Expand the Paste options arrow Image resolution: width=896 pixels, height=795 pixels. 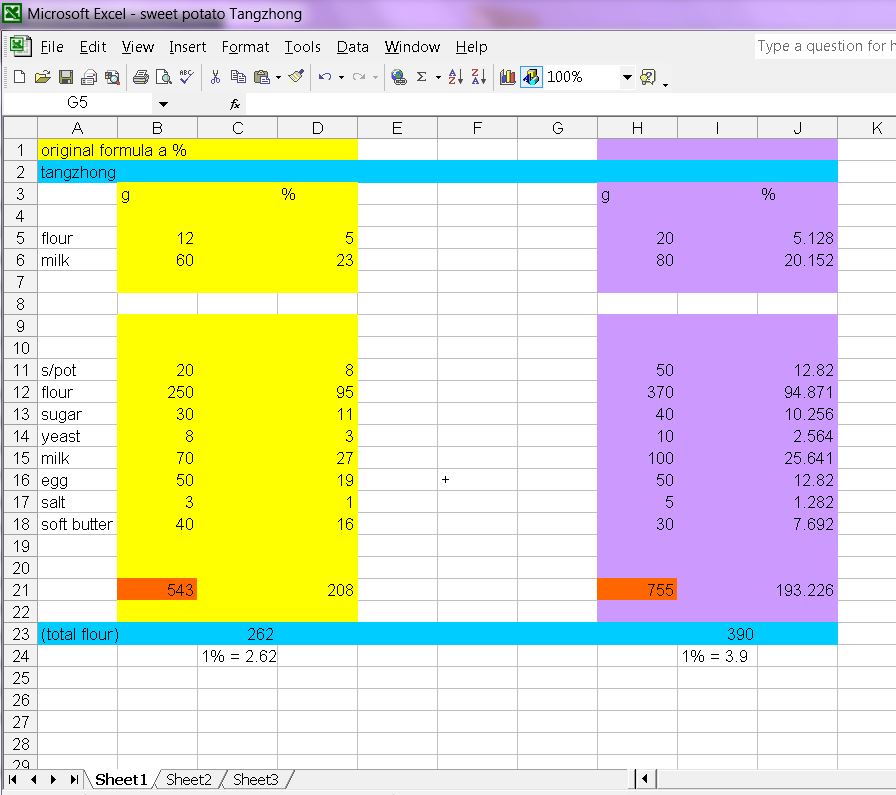click(278, 77)
